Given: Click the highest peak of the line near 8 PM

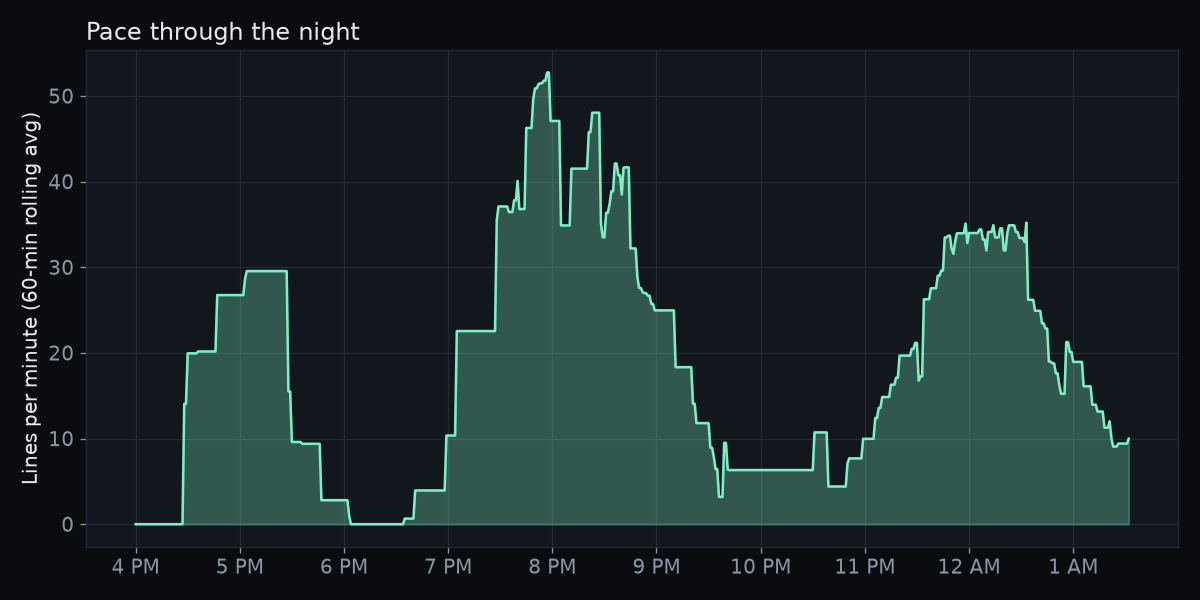Looking at the screenshot, I should (548, 72).
